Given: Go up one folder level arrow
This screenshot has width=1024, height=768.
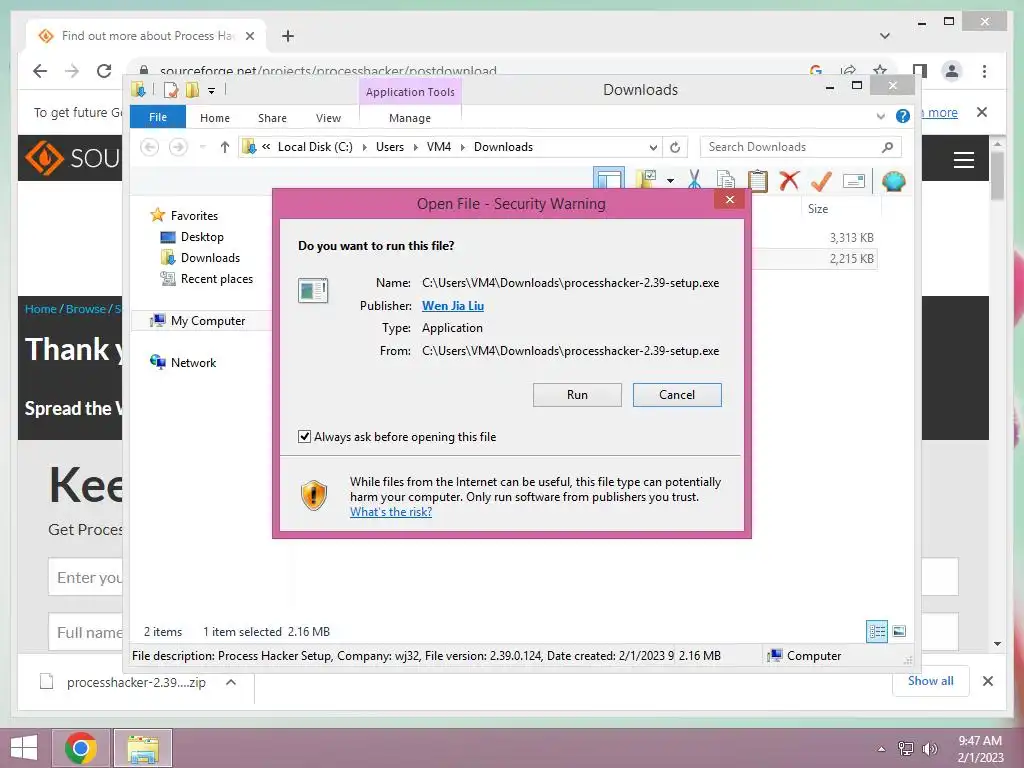Looking at the screenshot, I should tap(225, 147).
